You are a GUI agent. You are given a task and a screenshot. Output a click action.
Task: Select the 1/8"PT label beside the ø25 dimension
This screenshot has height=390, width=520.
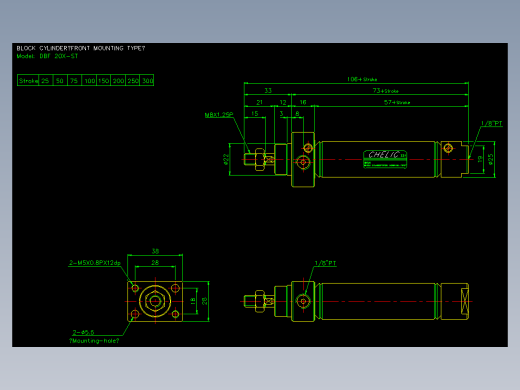coord(491,124)
